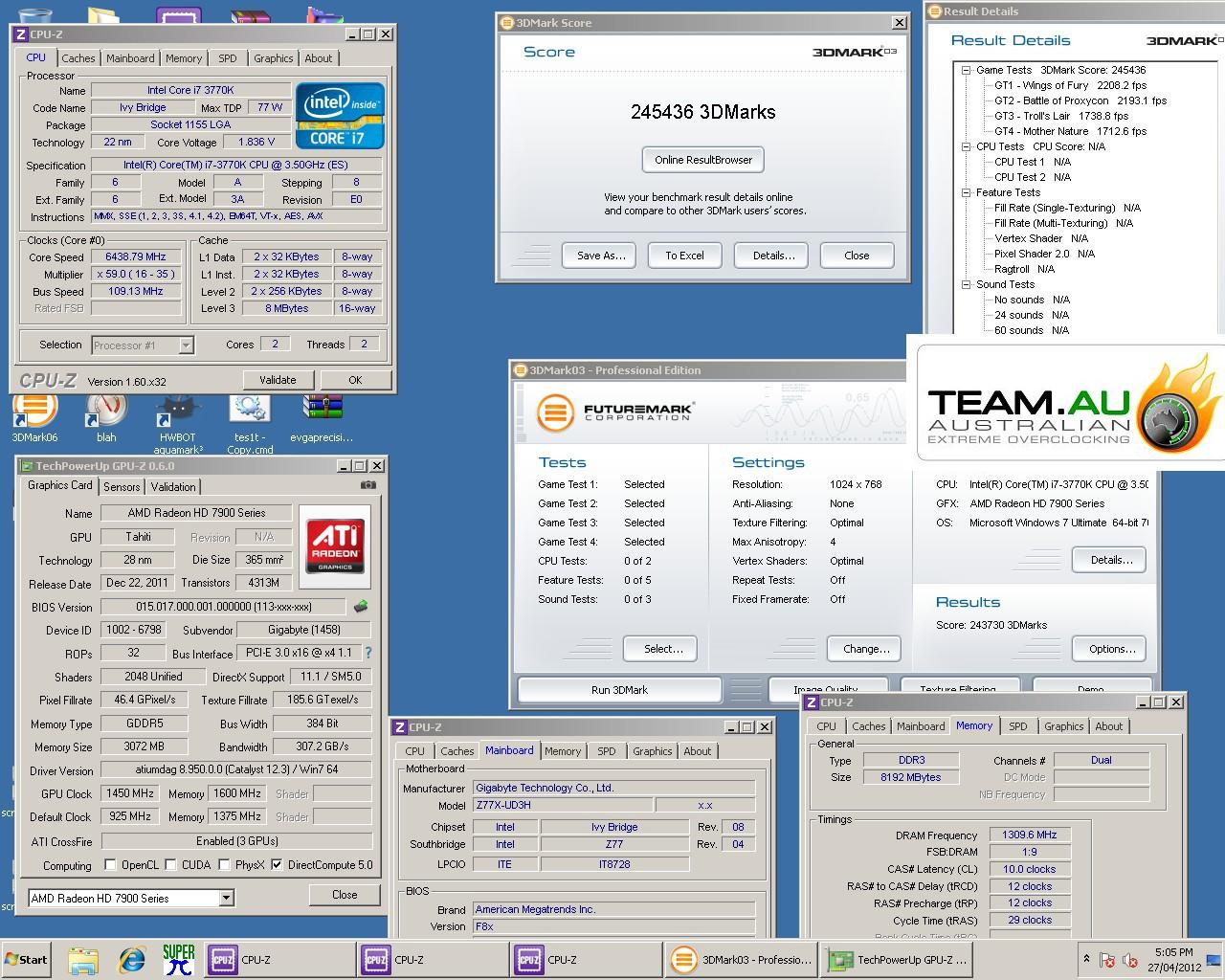Tick the CUDA checkbox in GPU-Z
Viewport: 1225px width, 980px height.
(170, 865)
